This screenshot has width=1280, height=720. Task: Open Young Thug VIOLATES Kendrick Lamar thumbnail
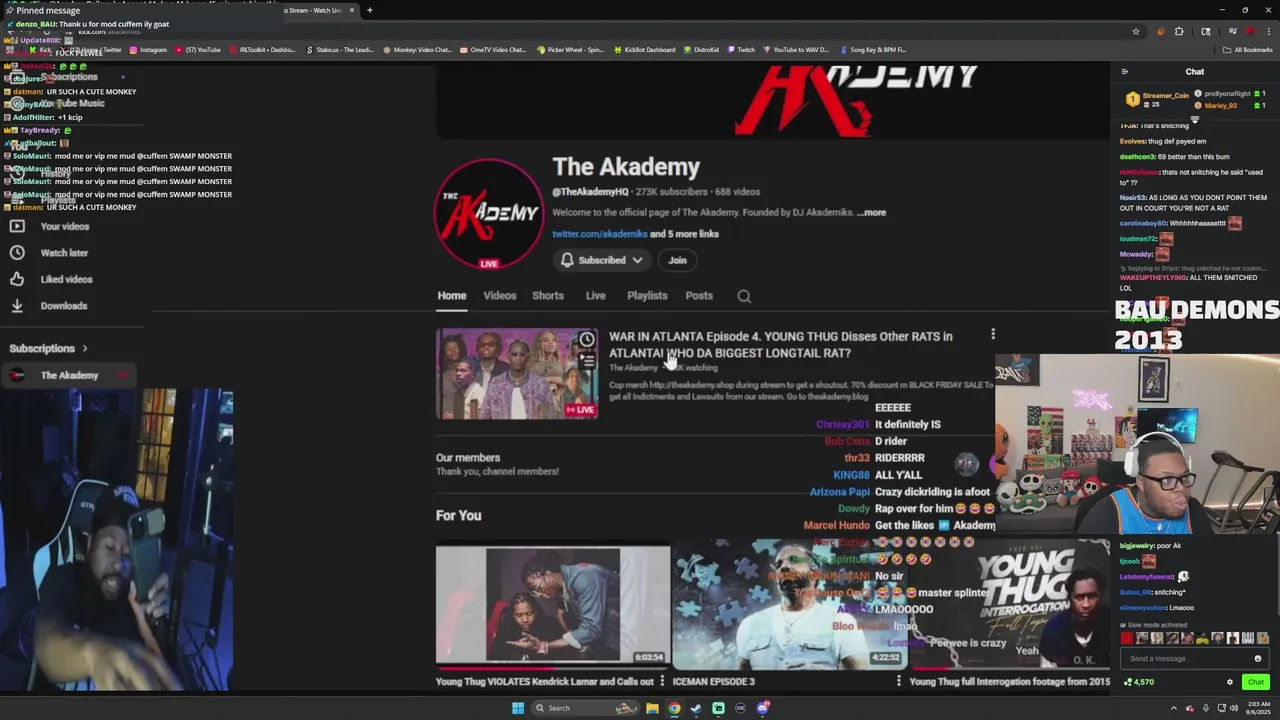click(x=553, y=606)
